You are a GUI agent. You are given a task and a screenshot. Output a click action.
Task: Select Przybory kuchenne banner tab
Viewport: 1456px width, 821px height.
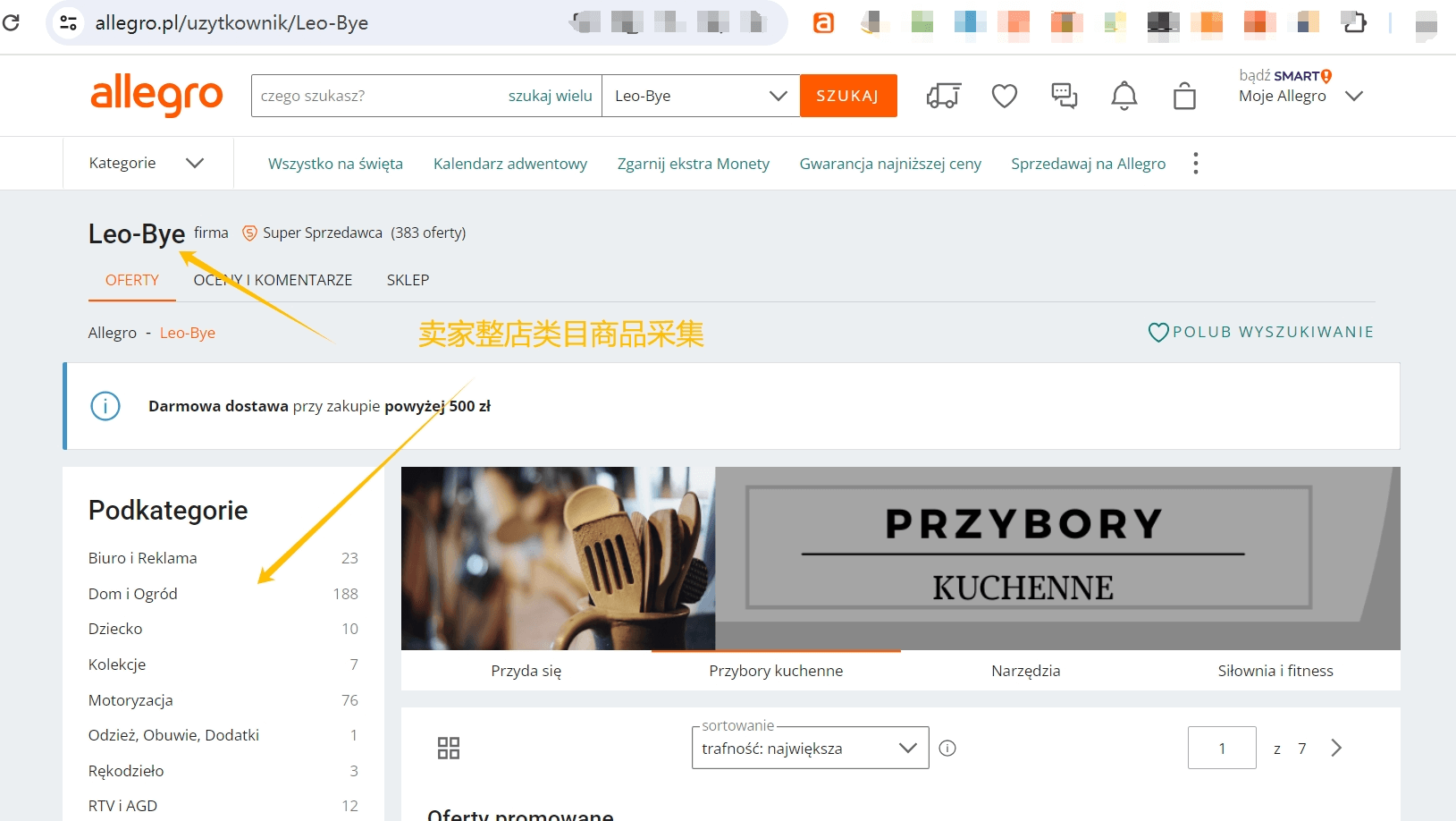click(776, 671)
